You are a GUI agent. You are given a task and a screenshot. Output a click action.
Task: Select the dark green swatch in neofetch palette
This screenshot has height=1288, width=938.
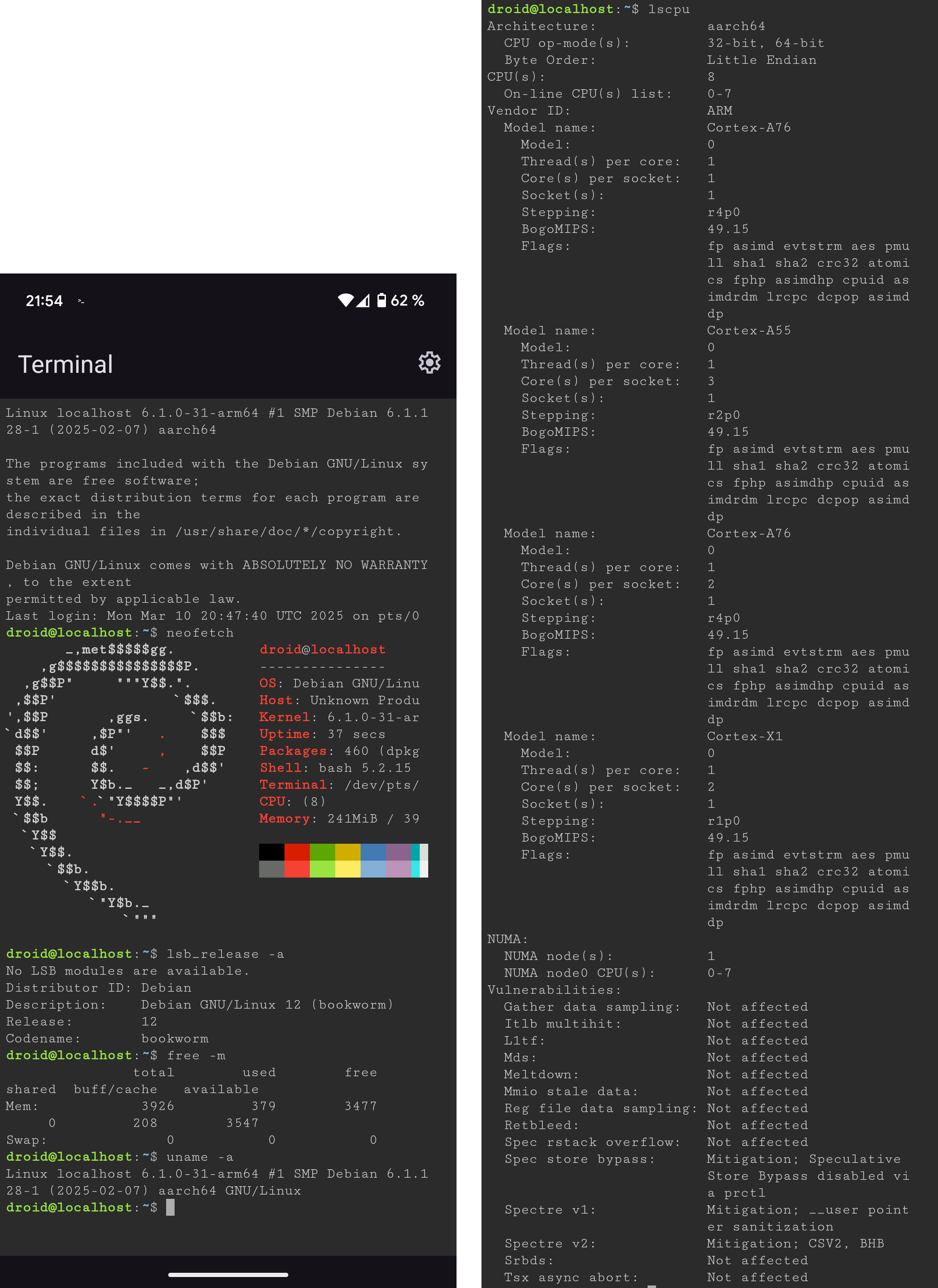coord(323,852)
